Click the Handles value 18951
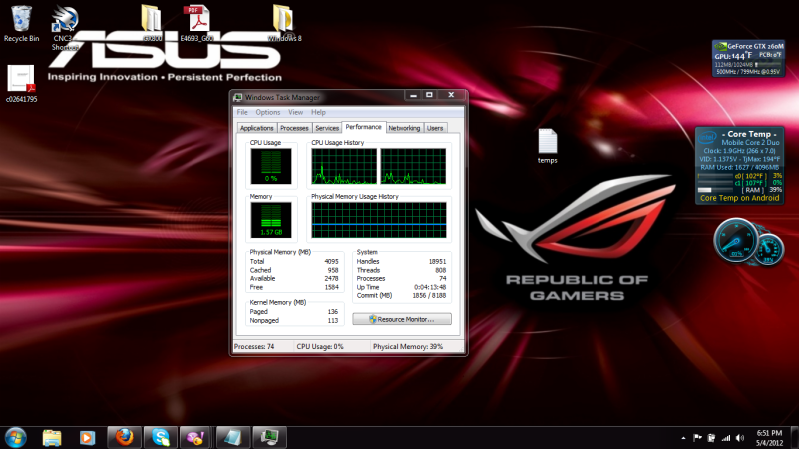The width and height of the screenshot is (799, 449). pos(437,261)
